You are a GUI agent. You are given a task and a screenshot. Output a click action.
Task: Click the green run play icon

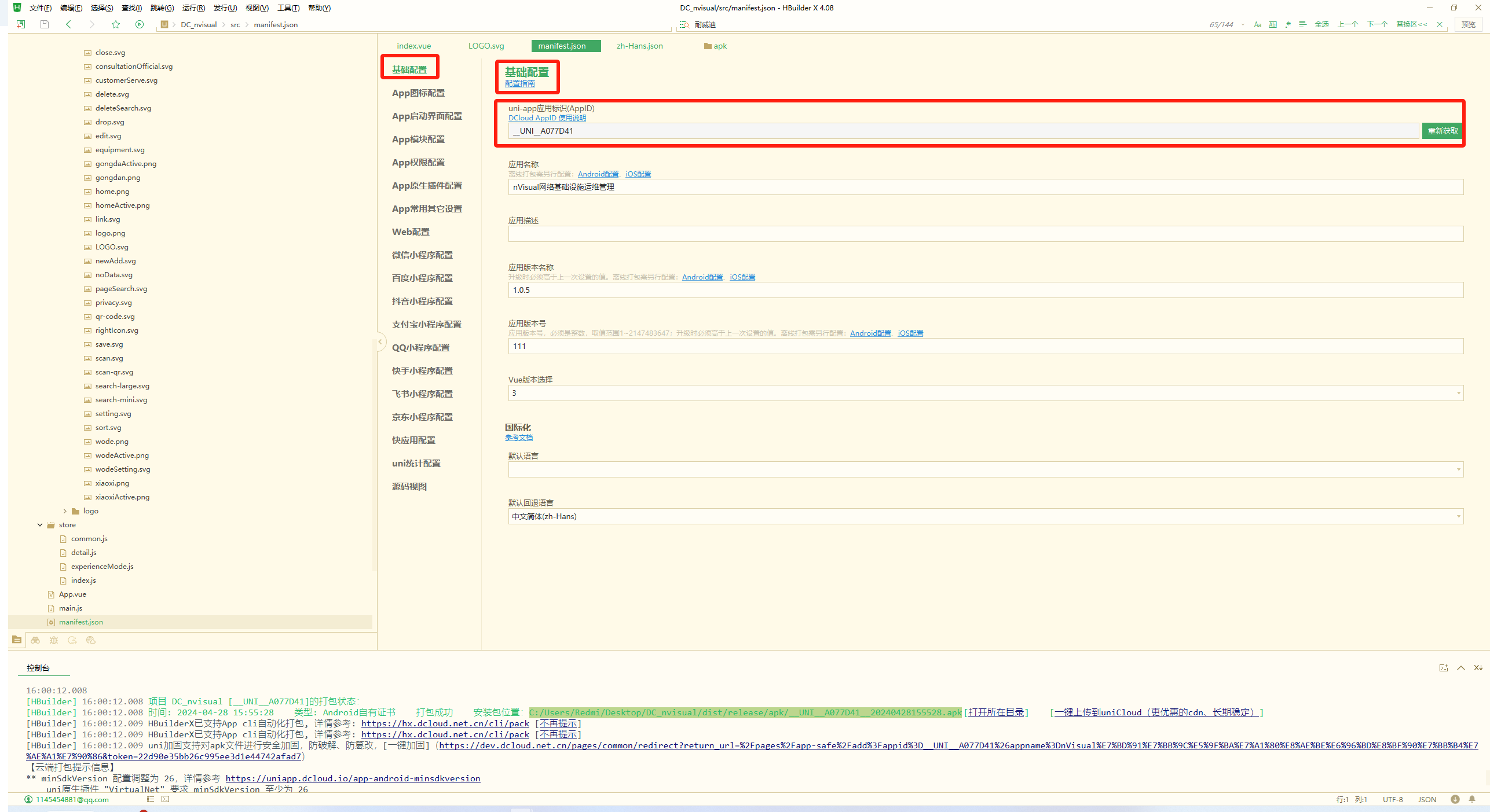140,24
